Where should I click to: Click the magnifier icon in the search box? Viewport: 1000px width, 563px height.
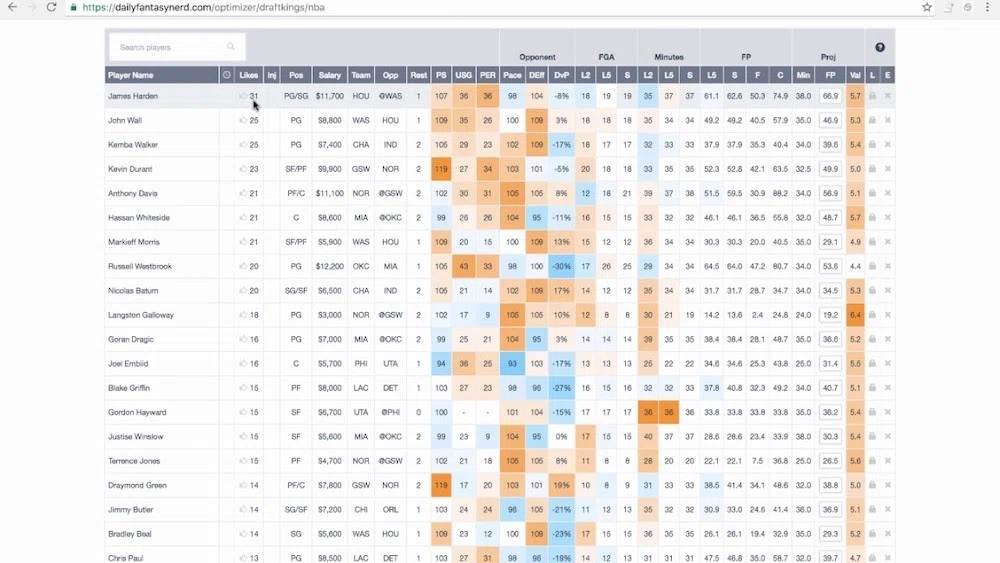231,47
